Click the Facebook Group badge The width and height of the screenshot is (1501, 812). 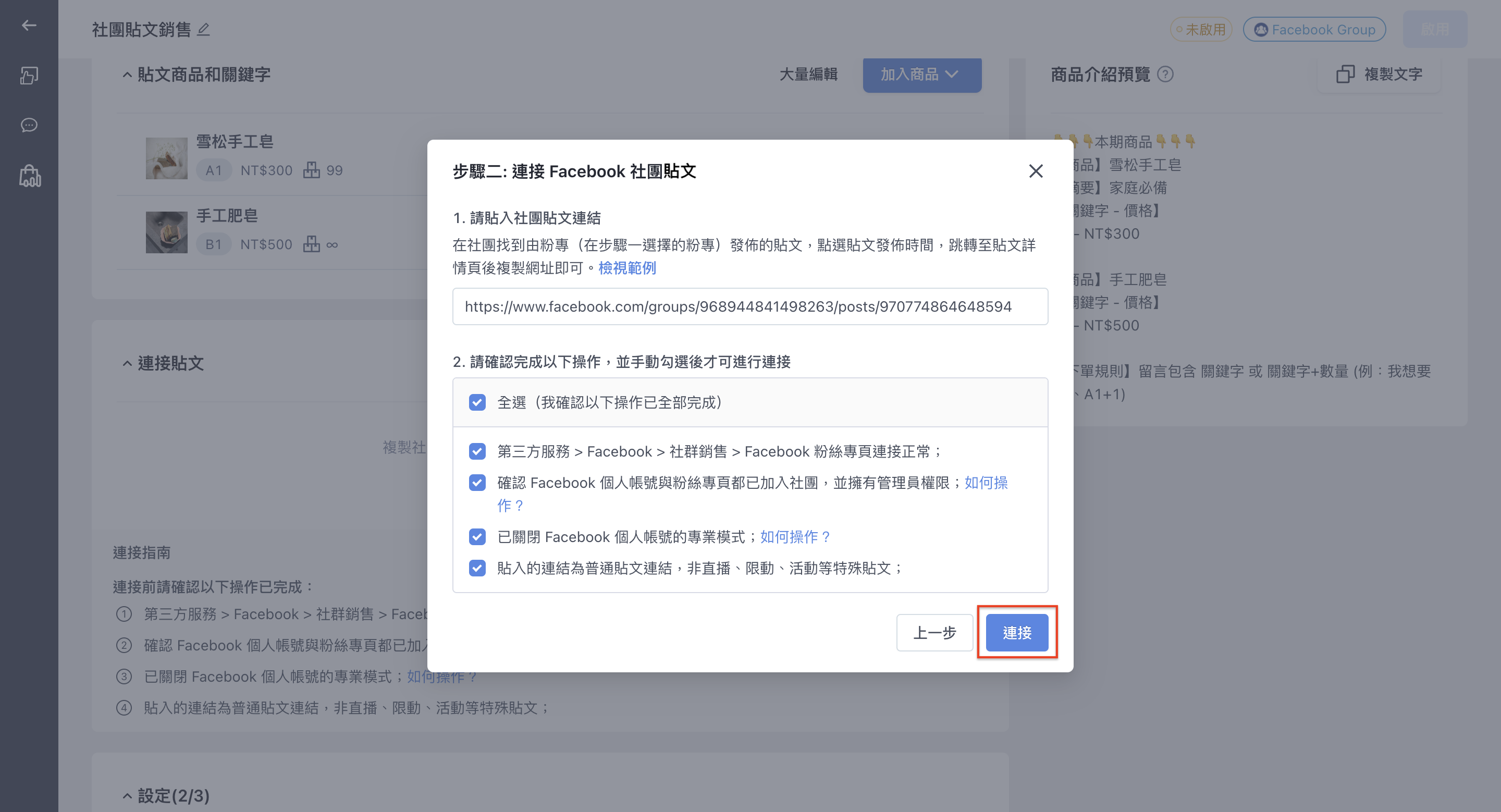[x=1314, y=29]
